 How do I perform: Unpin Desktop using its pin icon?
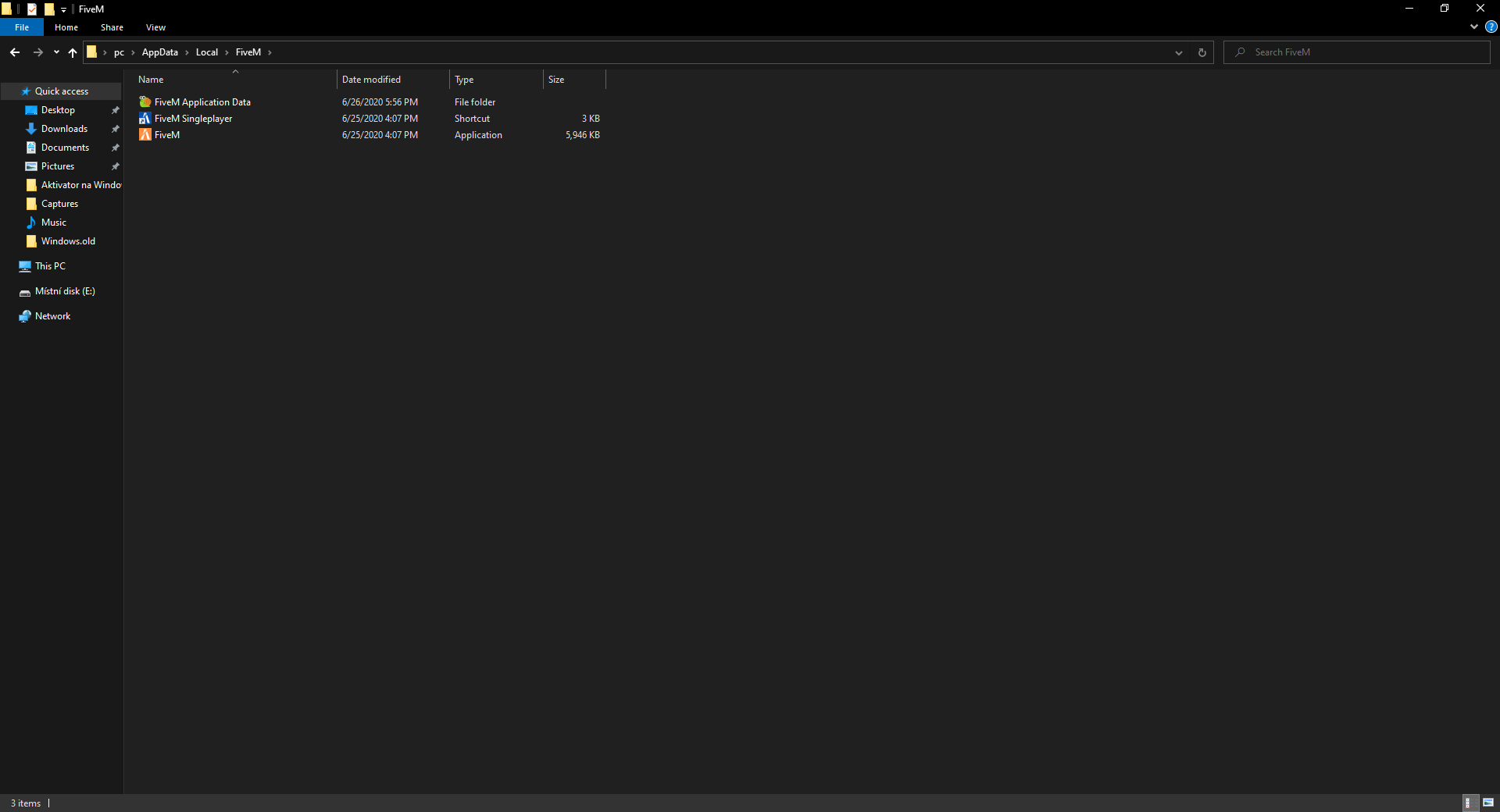tap(116, 110)
